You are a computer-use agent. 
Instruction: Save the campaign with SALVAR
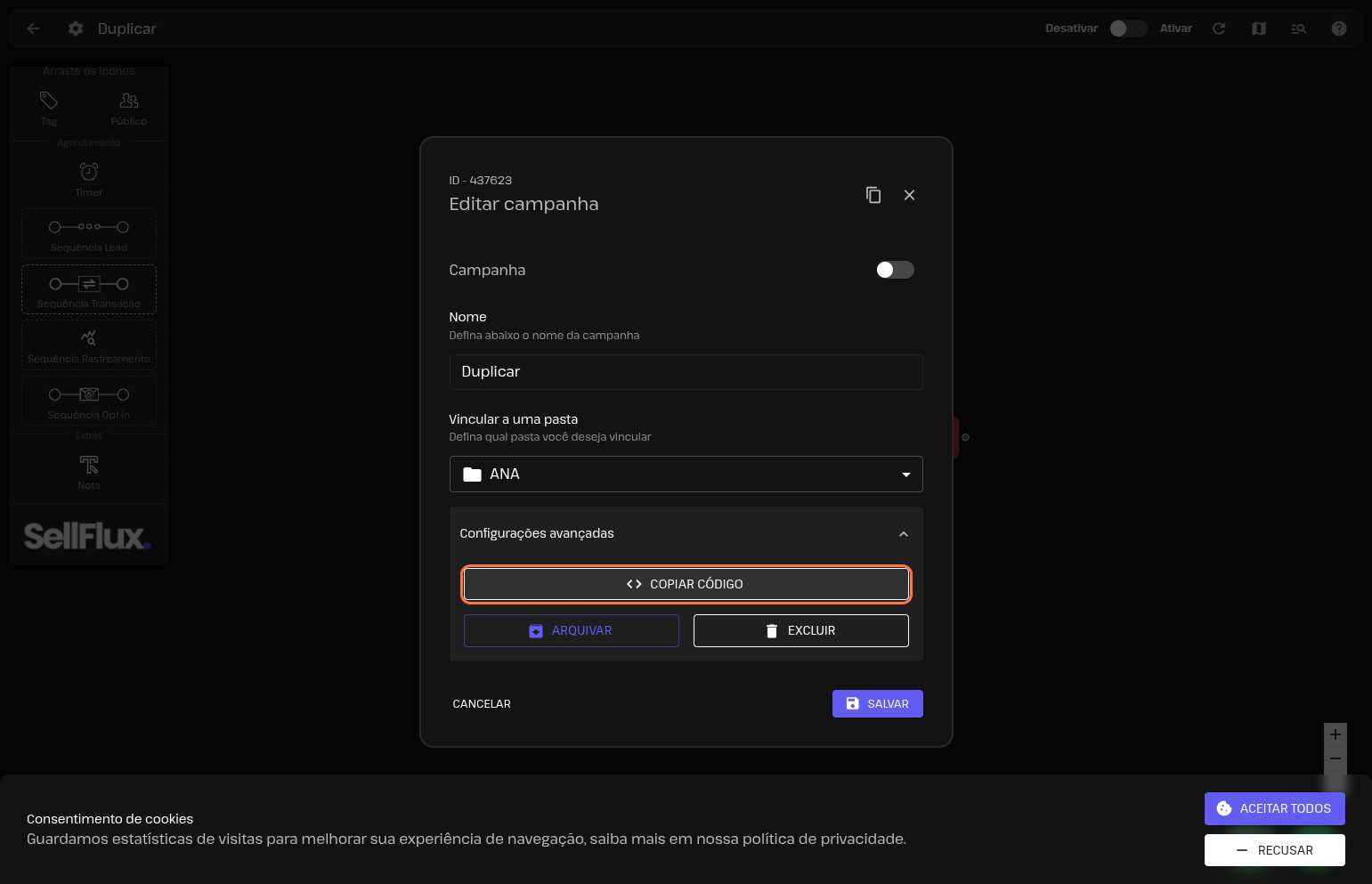(x=877, y=703)
